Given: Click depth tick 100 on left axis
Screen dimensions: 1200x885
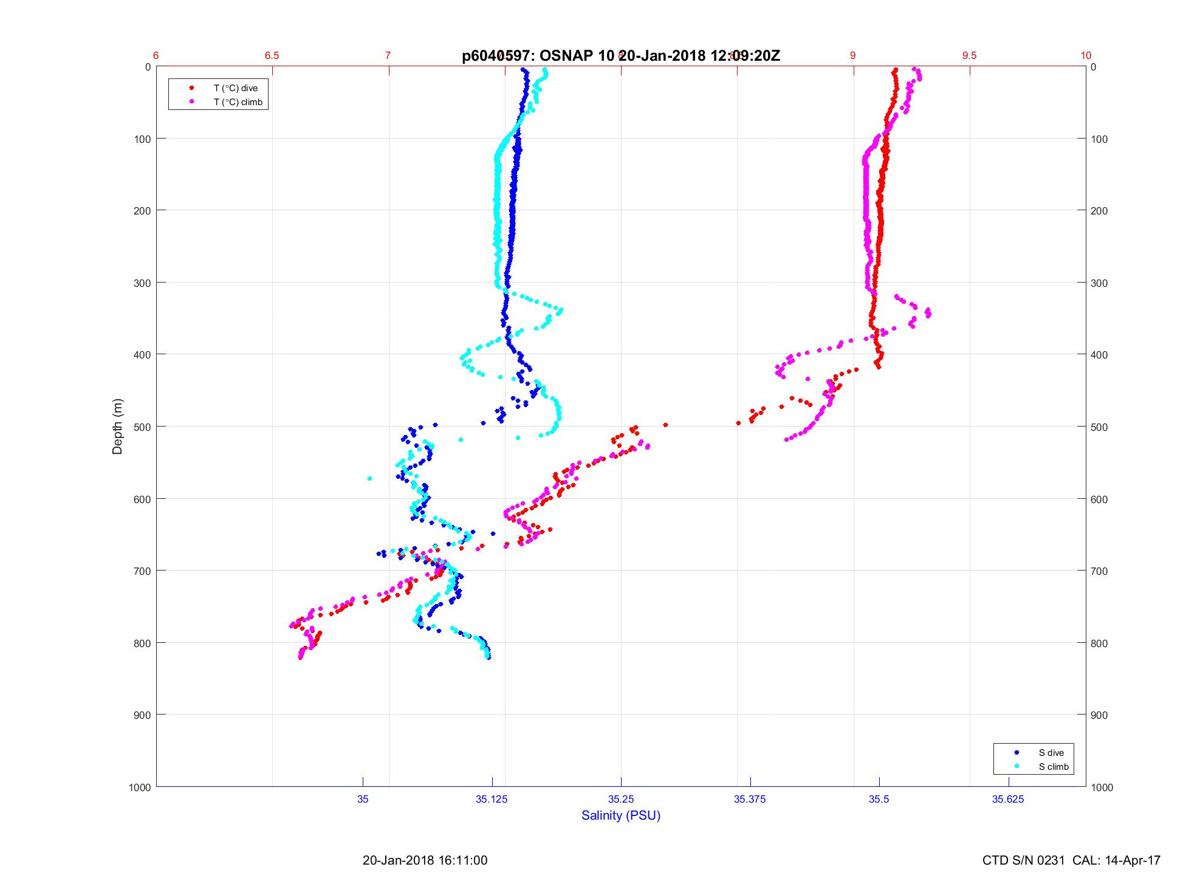Looking at the screenshot, I should [x=141, y=139].
